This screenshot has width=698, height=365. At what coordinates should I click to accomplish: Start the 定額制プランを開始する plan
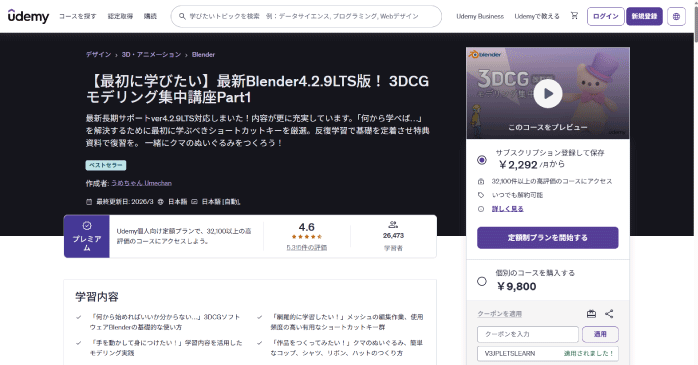548,238
